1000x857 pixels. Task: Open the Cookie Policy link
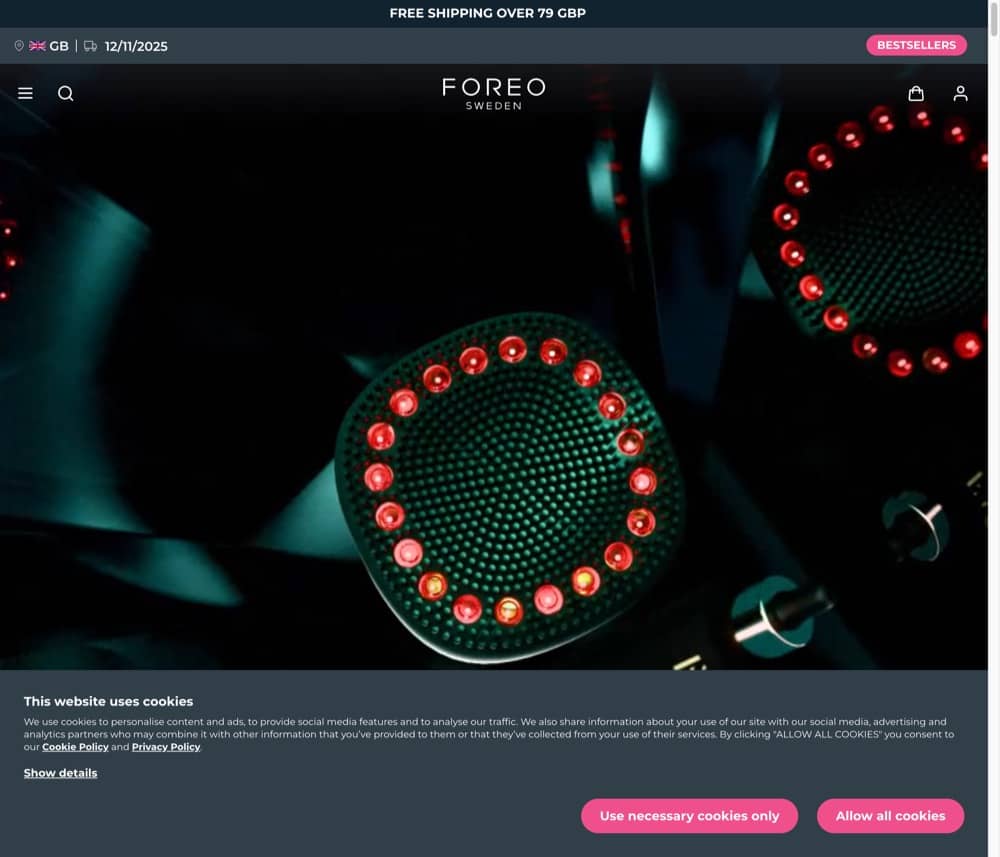[x=75, y=747]
